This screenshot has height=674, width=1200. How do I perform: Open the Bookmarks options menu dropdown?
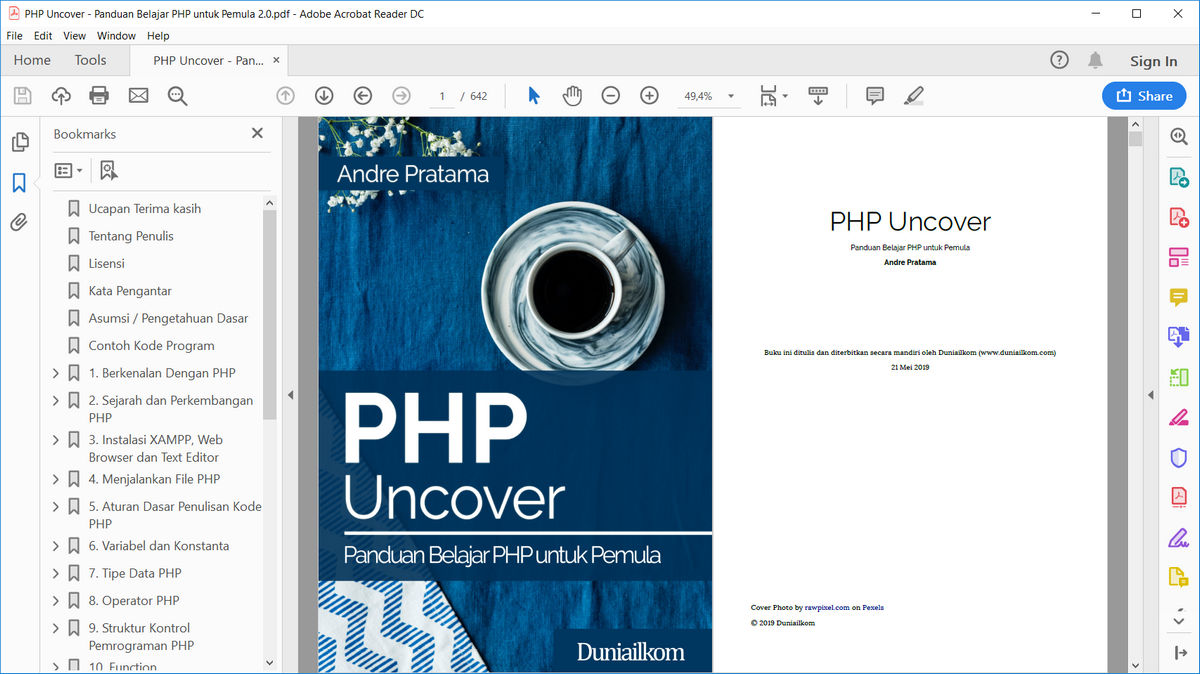[x=68, y=171]
